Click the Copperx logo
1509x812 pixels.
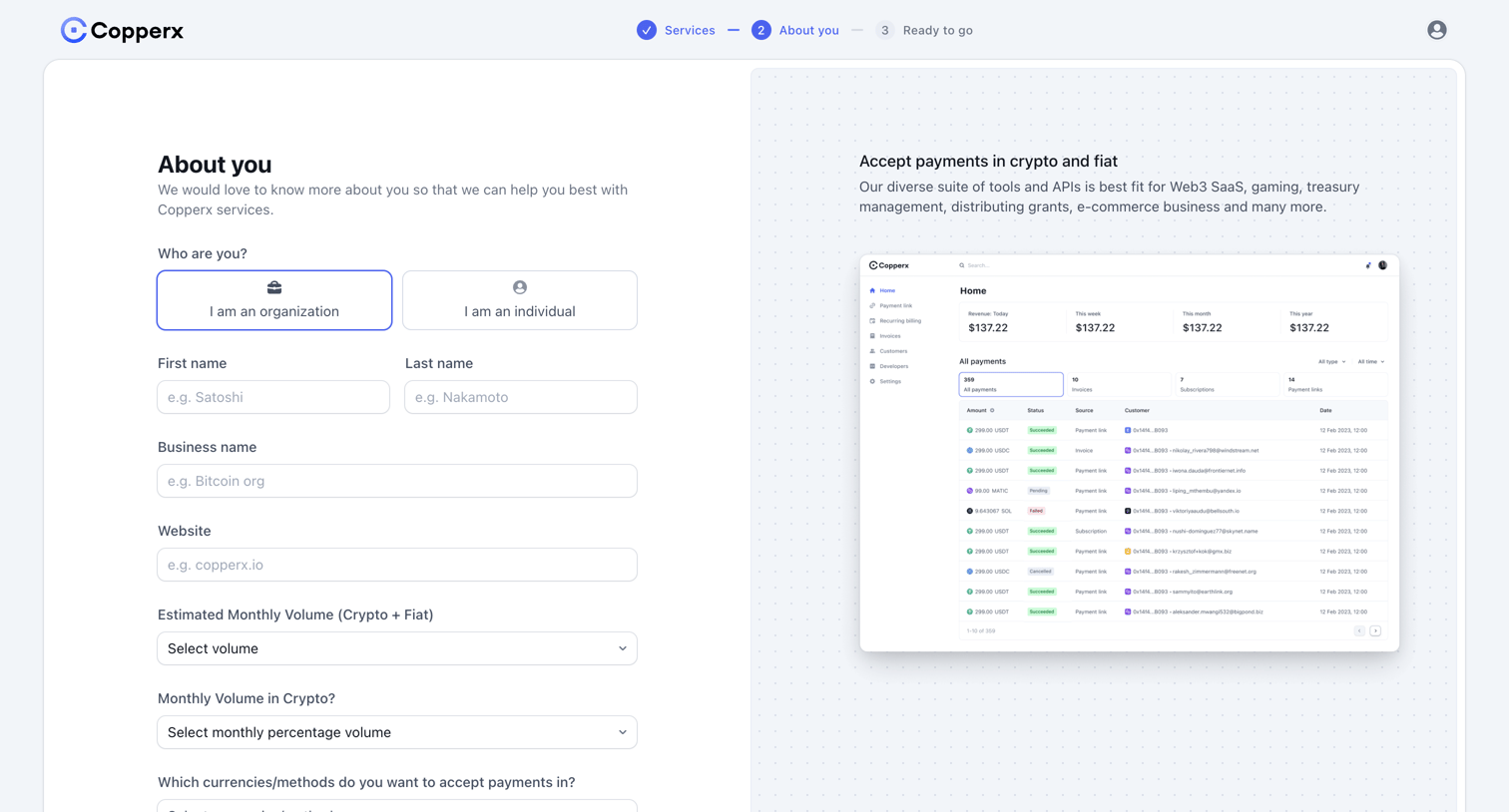pyautogui.click(x=122, y=30)
